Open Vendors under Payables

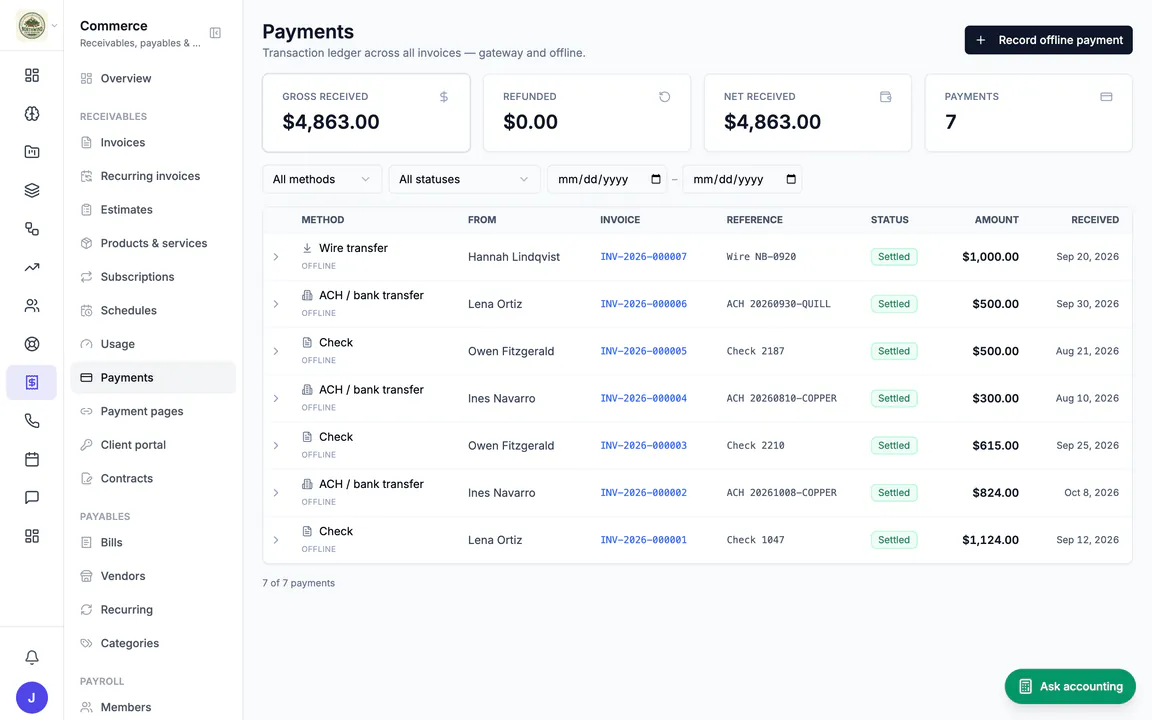153,576
